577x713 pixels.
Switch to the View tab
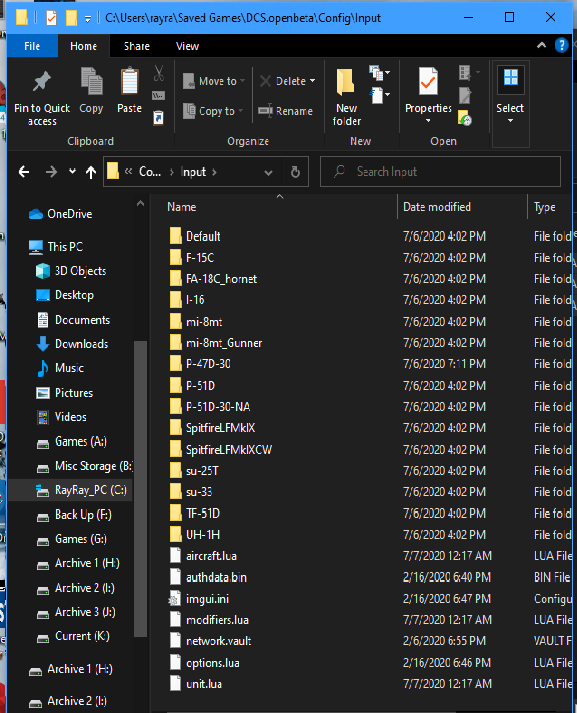187,46
